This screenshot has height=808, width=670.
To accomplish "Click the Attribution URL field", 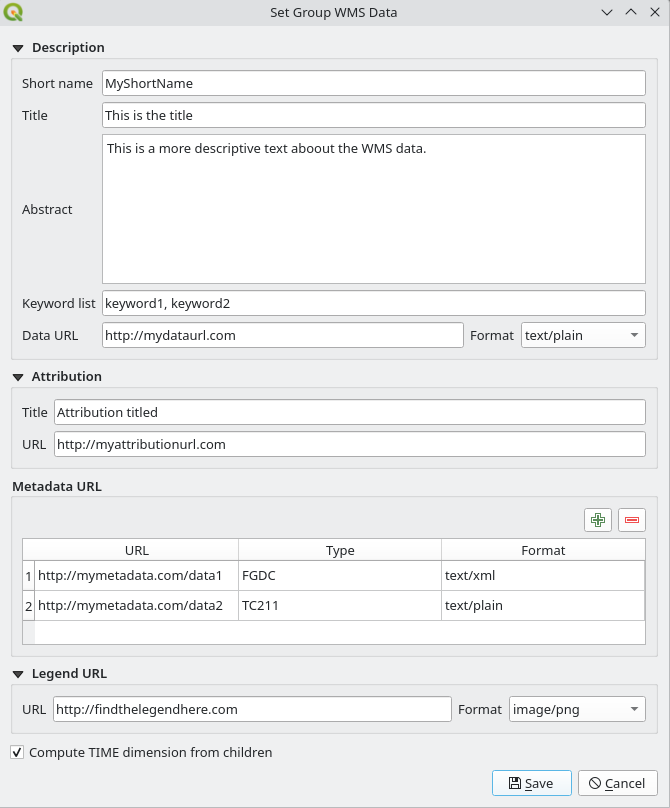I will [349, 444].
